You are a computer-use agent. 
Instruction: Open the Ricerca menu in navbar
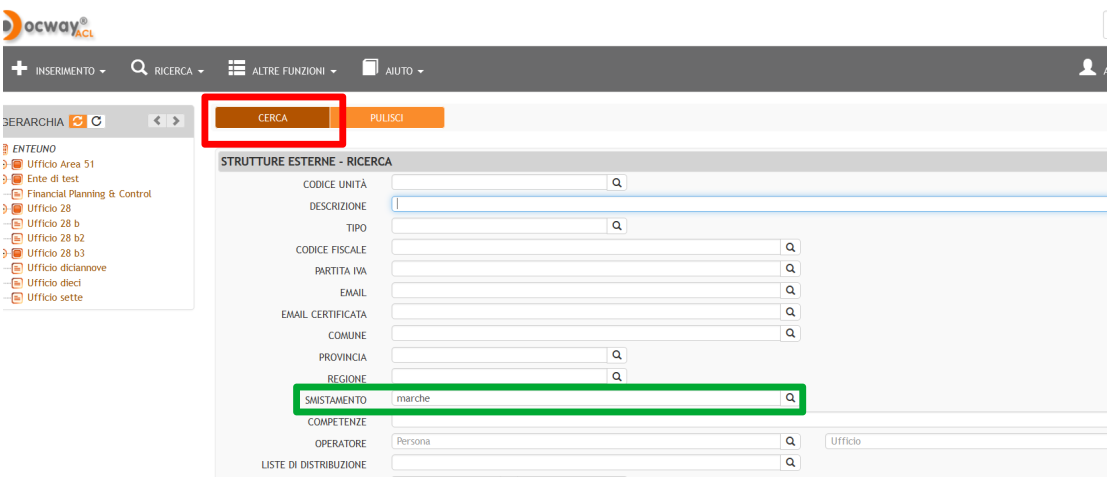(x=168, y=71)
